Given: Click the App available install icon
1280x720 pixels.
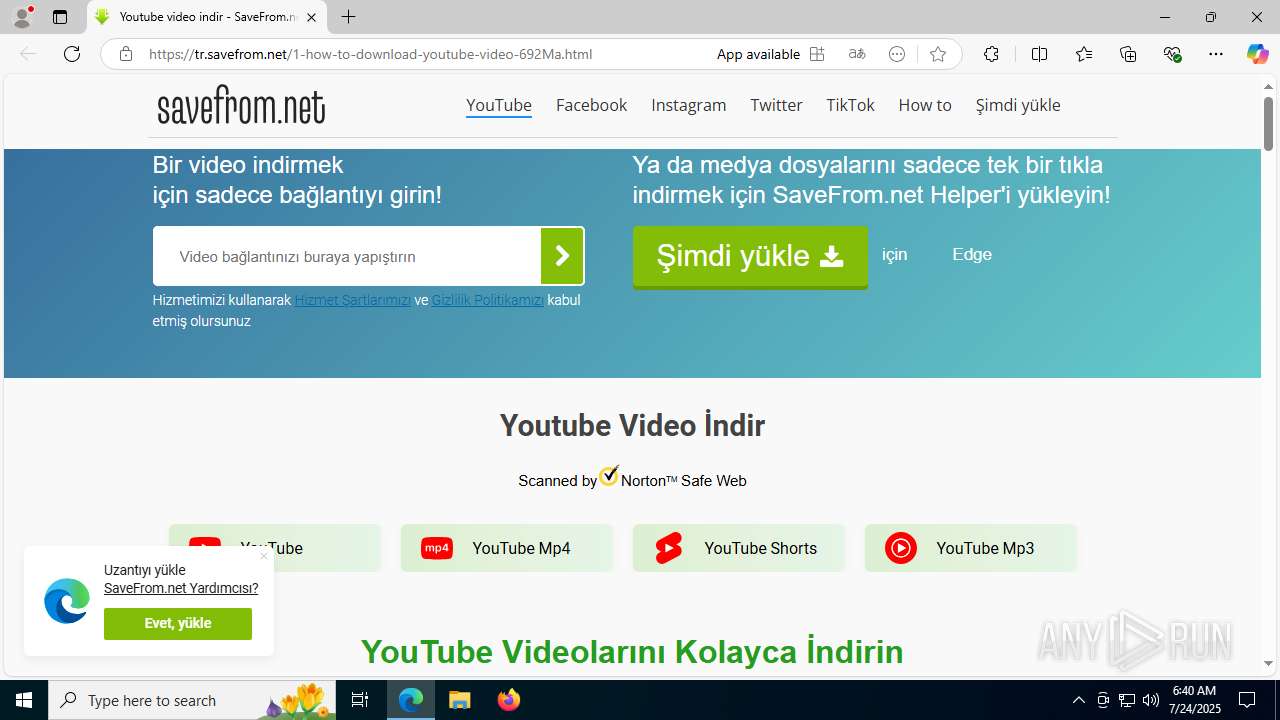Looking at the screenshot, I should pyautogui.click(x=817, y=54).
